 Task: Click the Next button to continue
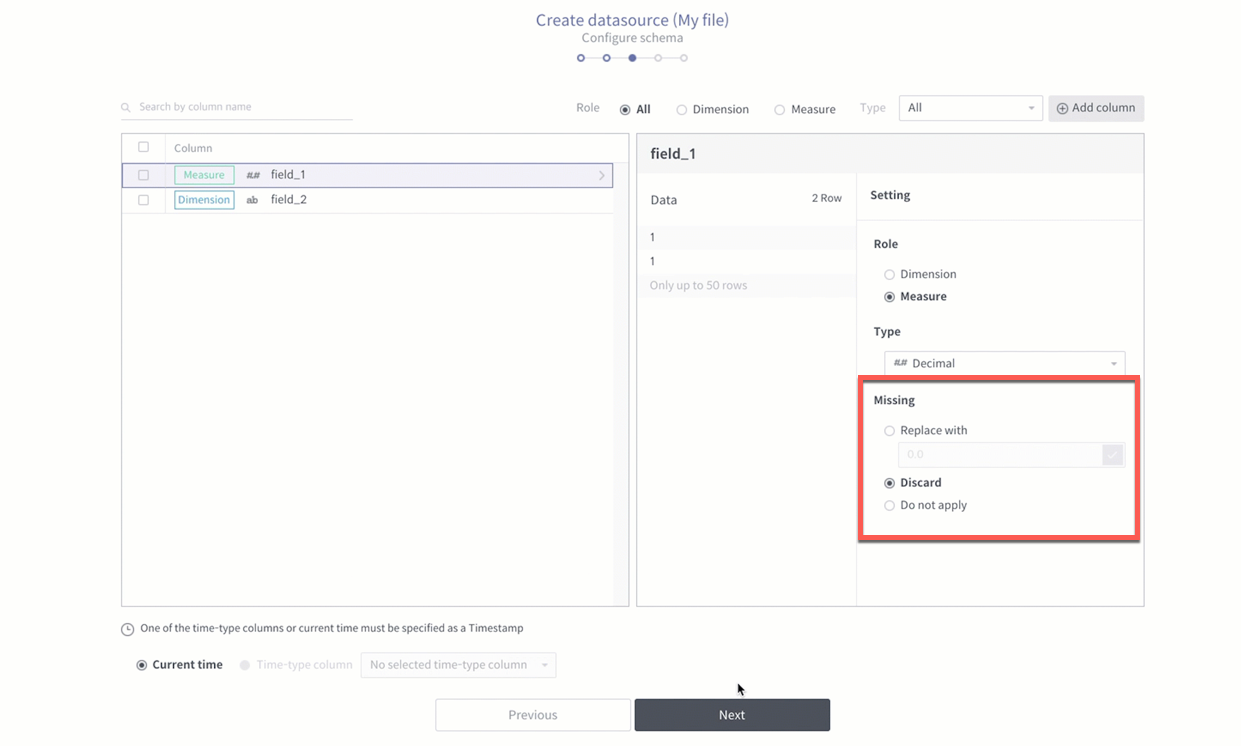point(731,714)
